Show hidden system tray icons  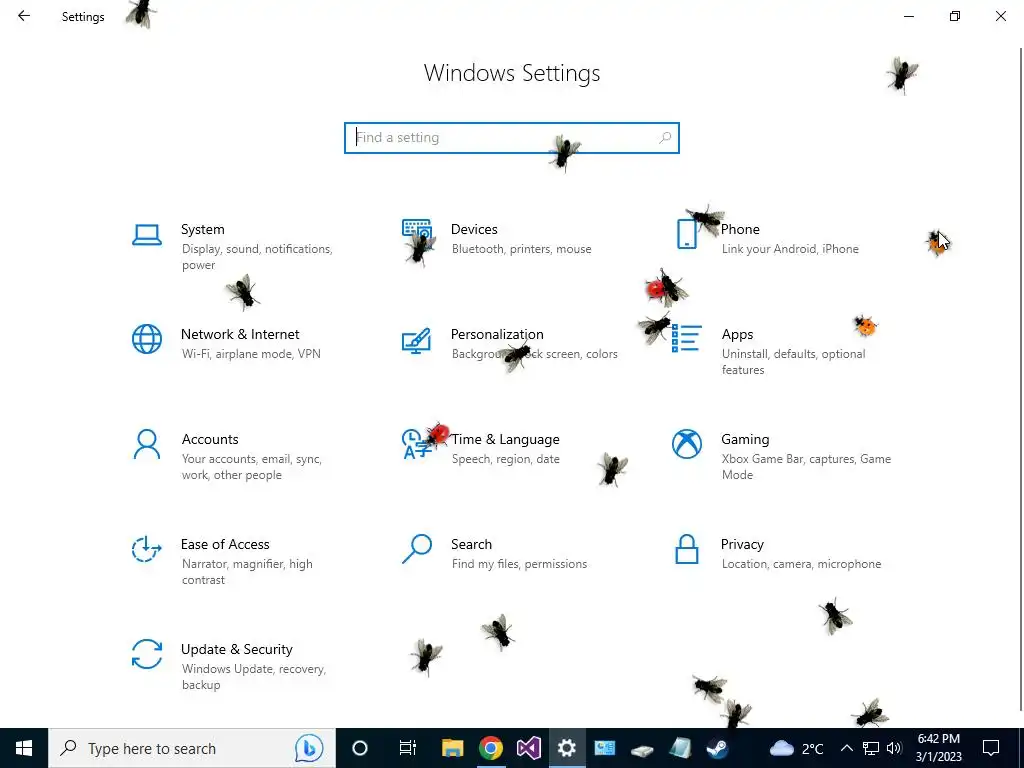click(846, 748)
